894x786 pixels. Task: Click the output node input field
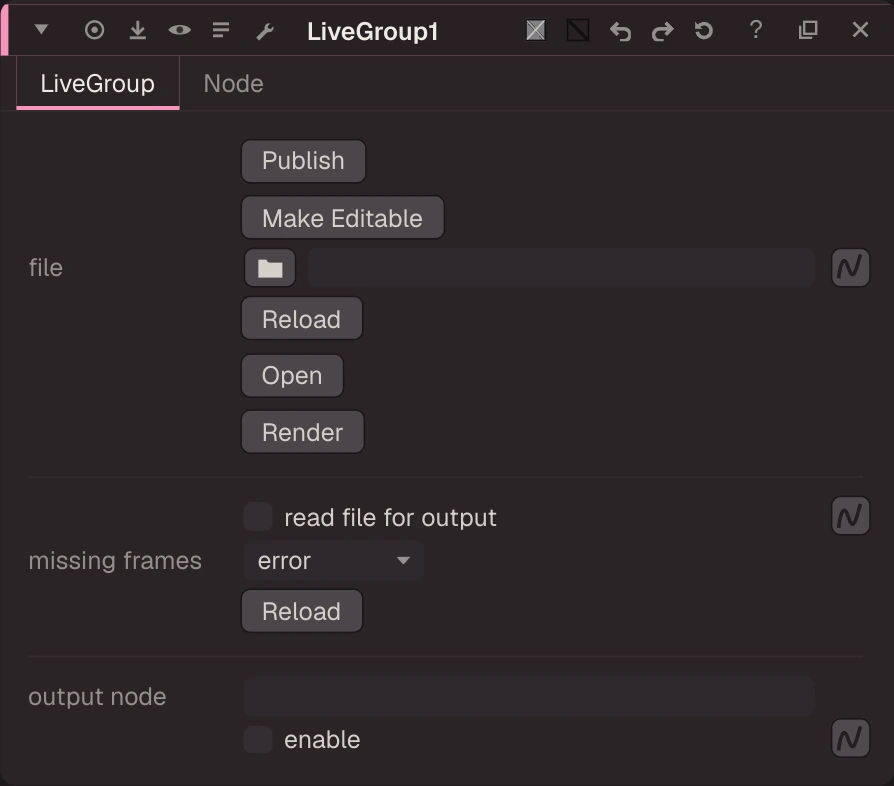point(530,696)
